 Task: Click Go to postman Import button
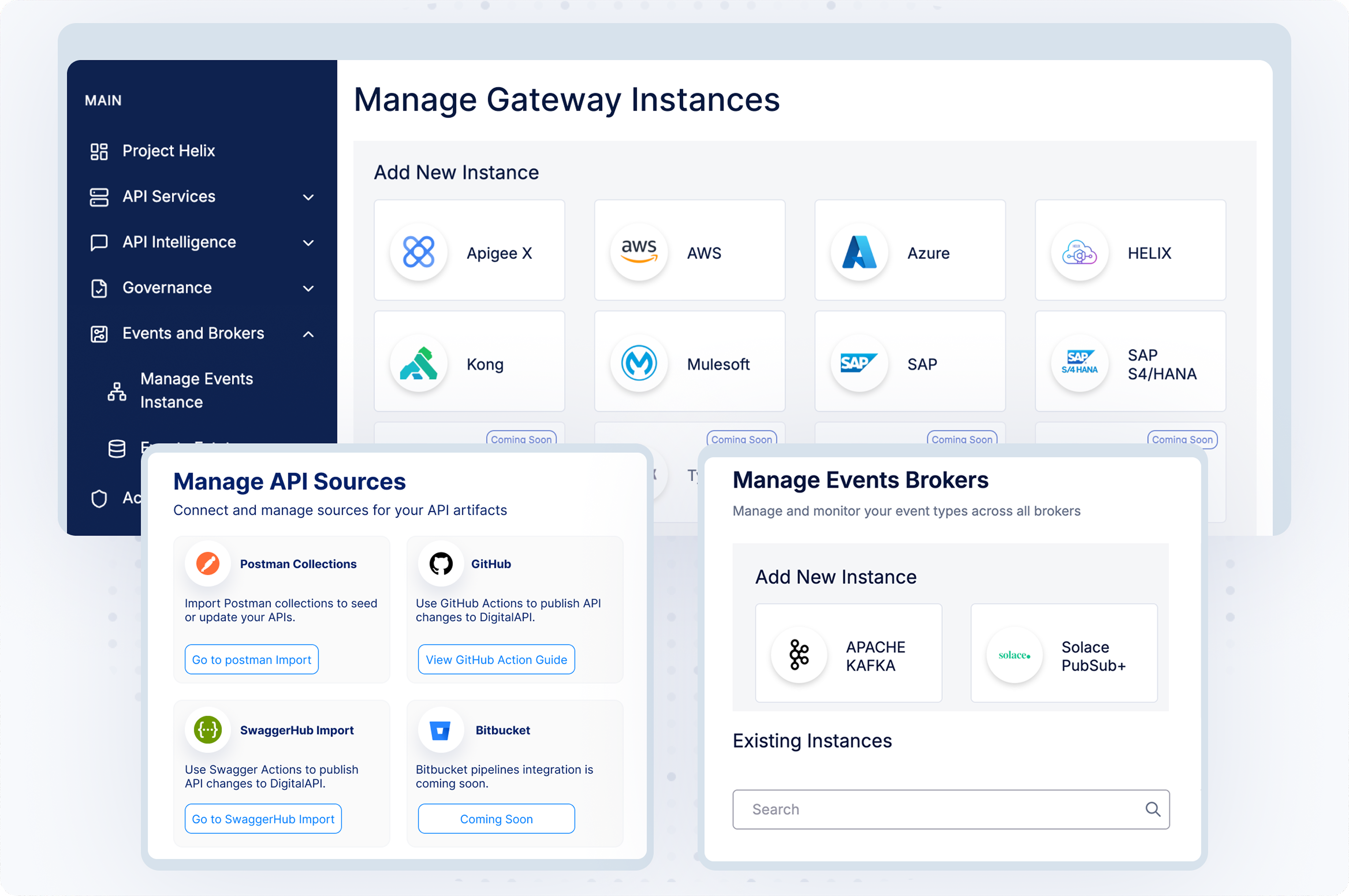click(251, 659)
